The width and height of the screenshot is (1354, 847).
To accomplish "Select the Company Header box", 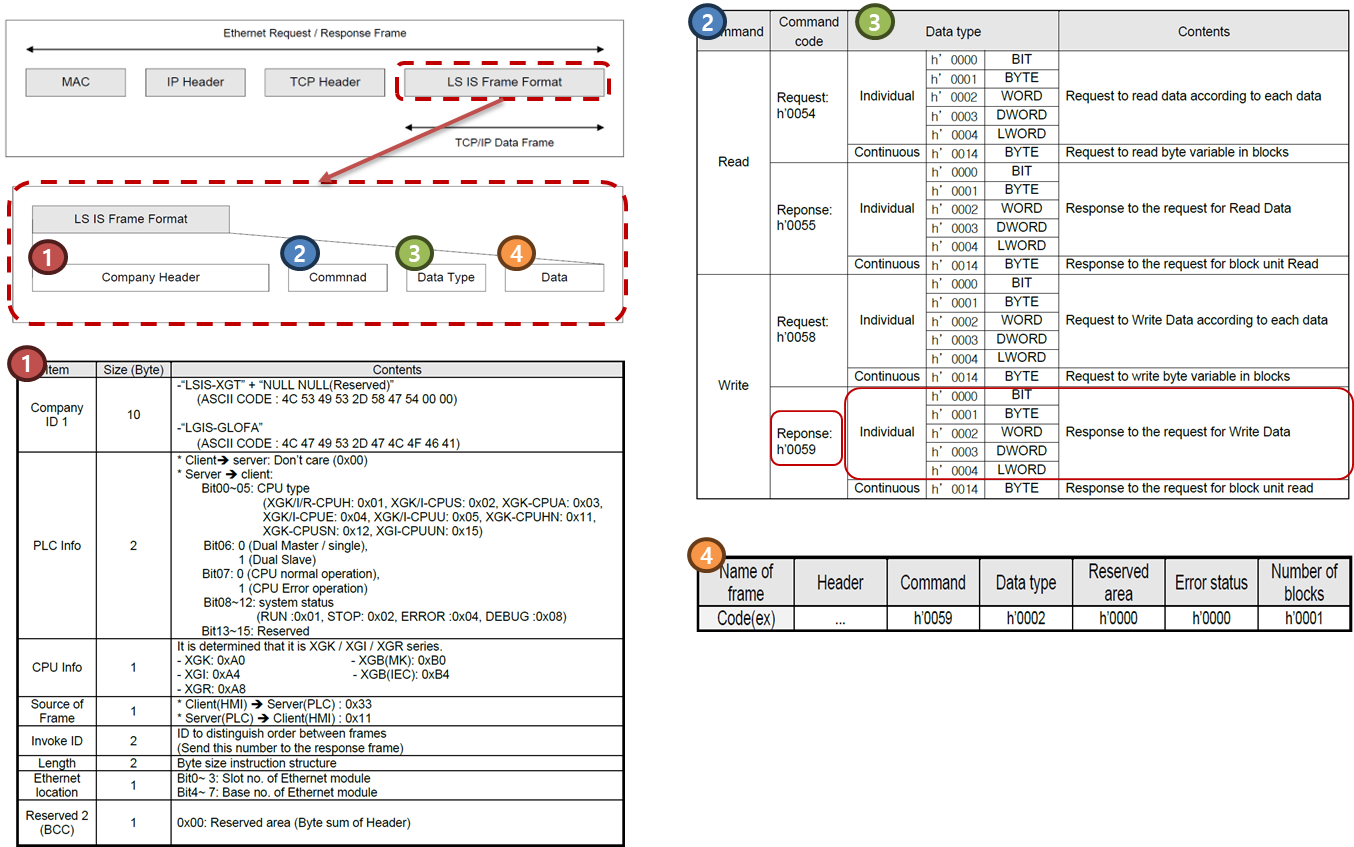I will 151,277.
